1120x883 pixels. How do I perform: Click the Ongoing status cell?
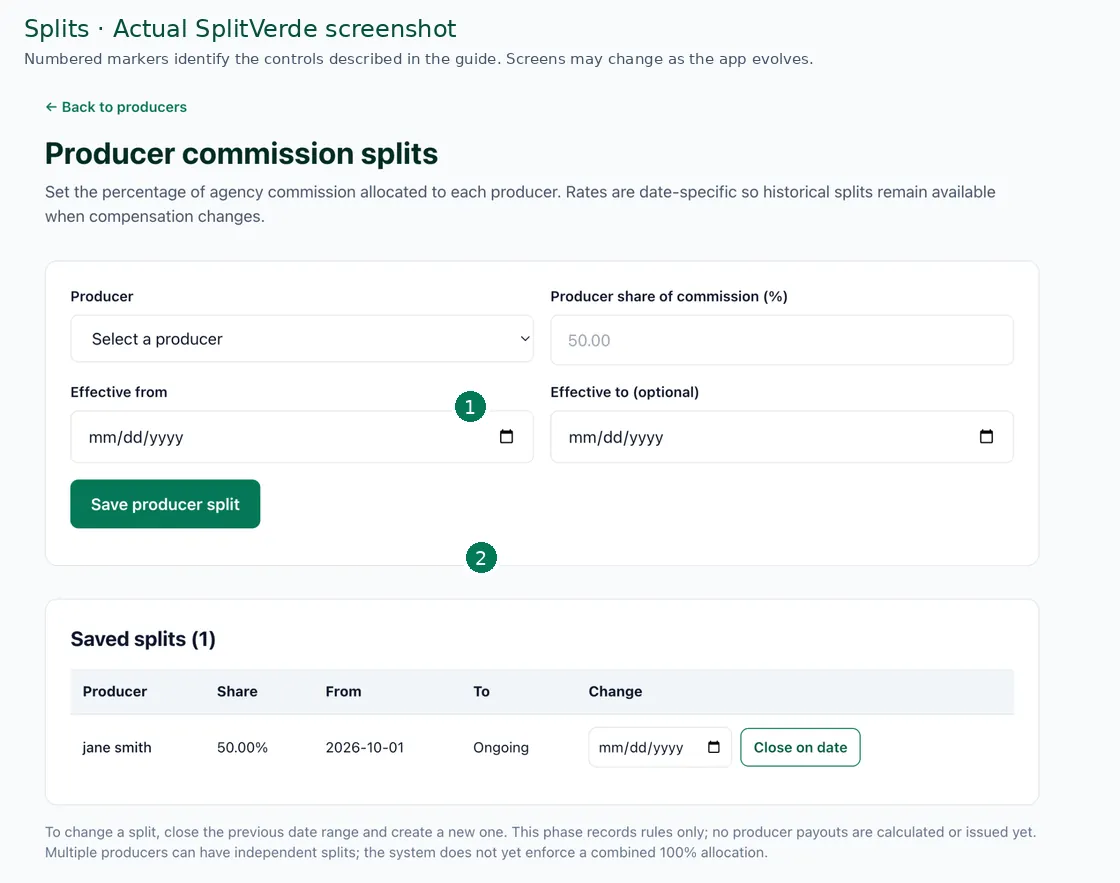(x=501, y=747)
